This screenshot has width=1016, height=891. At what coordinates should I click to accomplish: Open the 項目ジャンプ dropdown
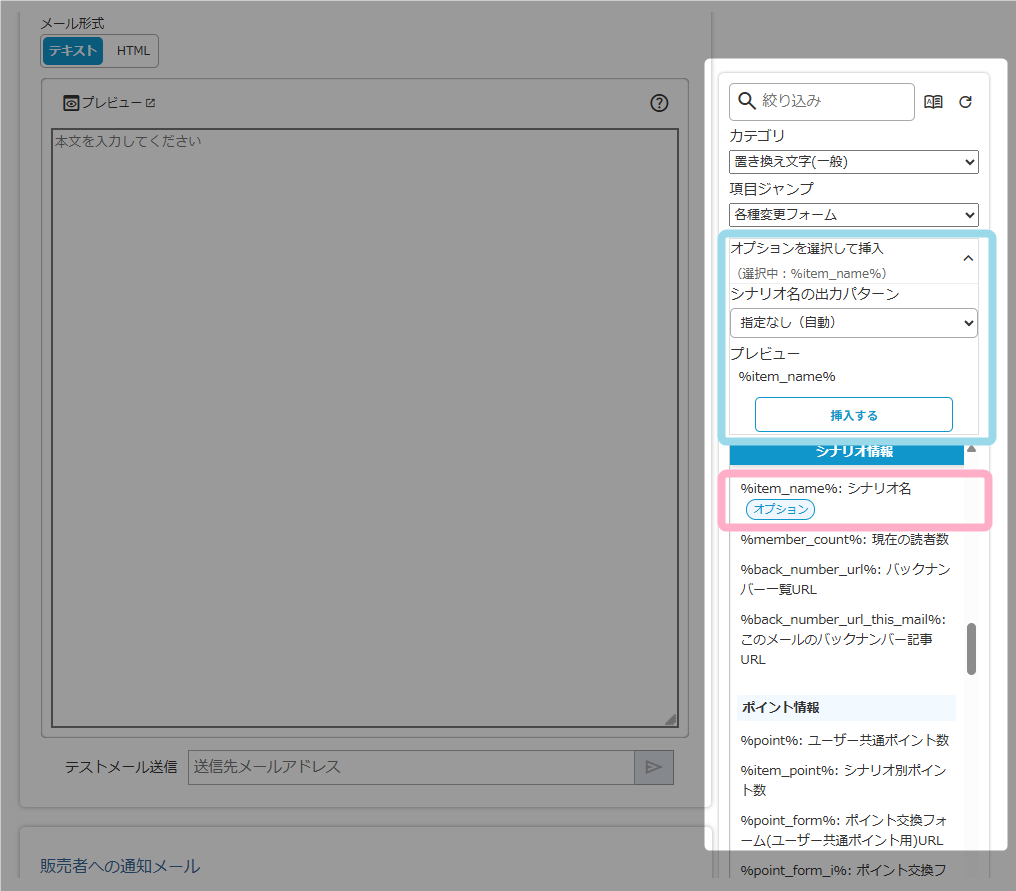coord(853,214)
